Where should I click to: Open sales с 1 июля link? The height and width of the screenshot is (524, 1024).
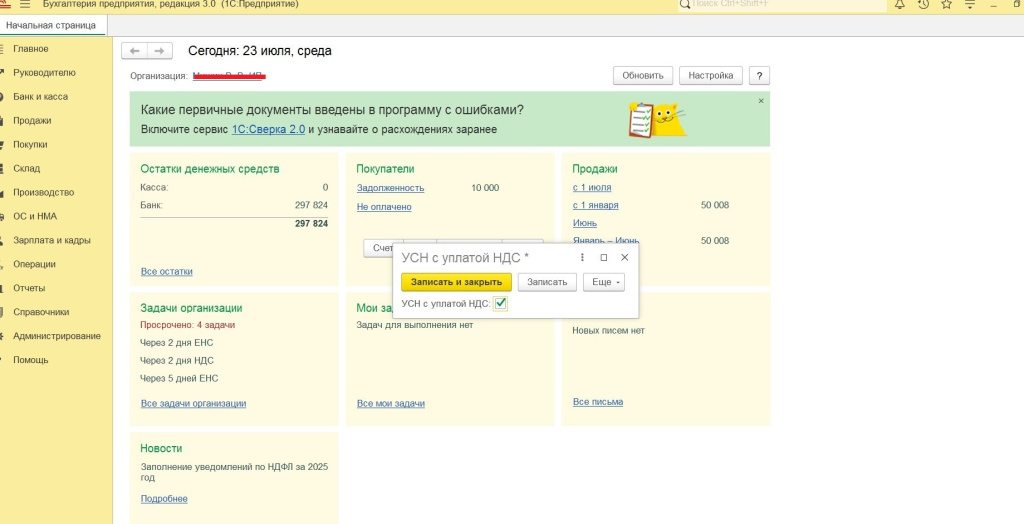click(592, 188)
